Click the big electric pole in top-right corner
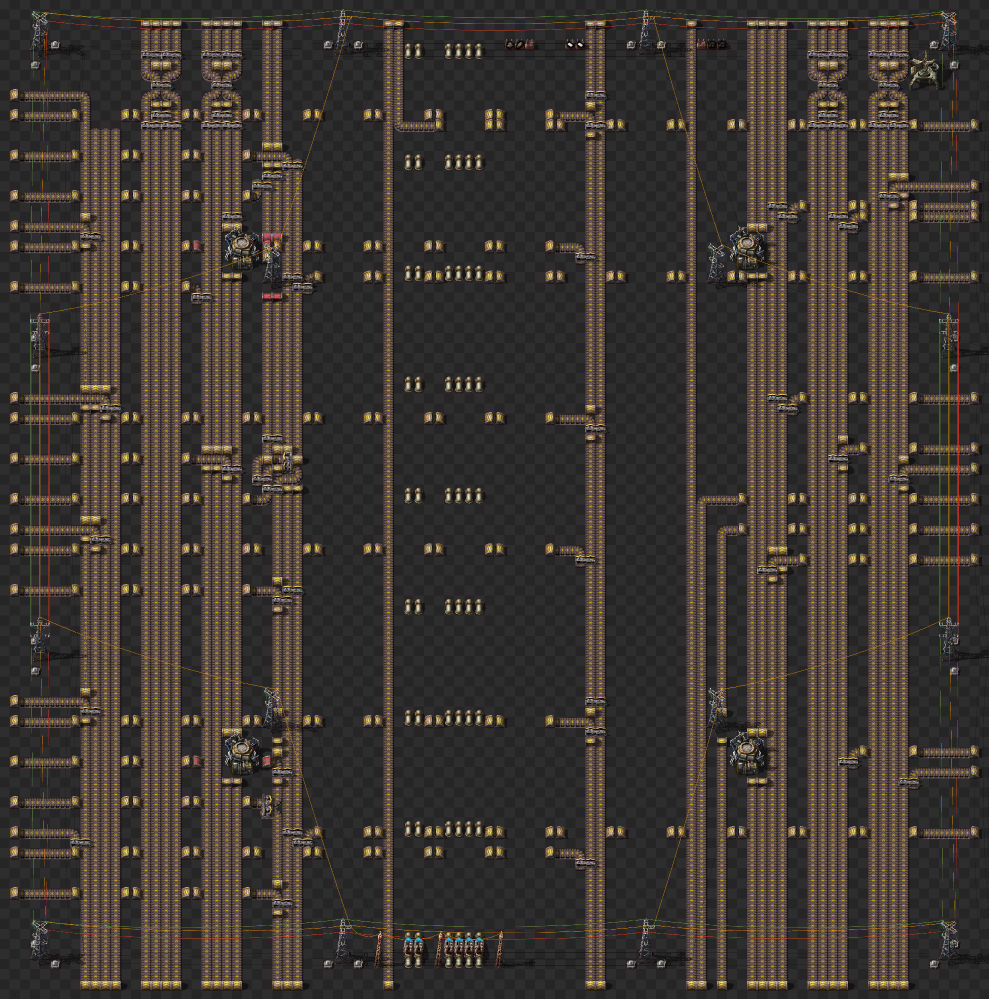The width and height of the screenshot is (989, 999). (949, 30)
